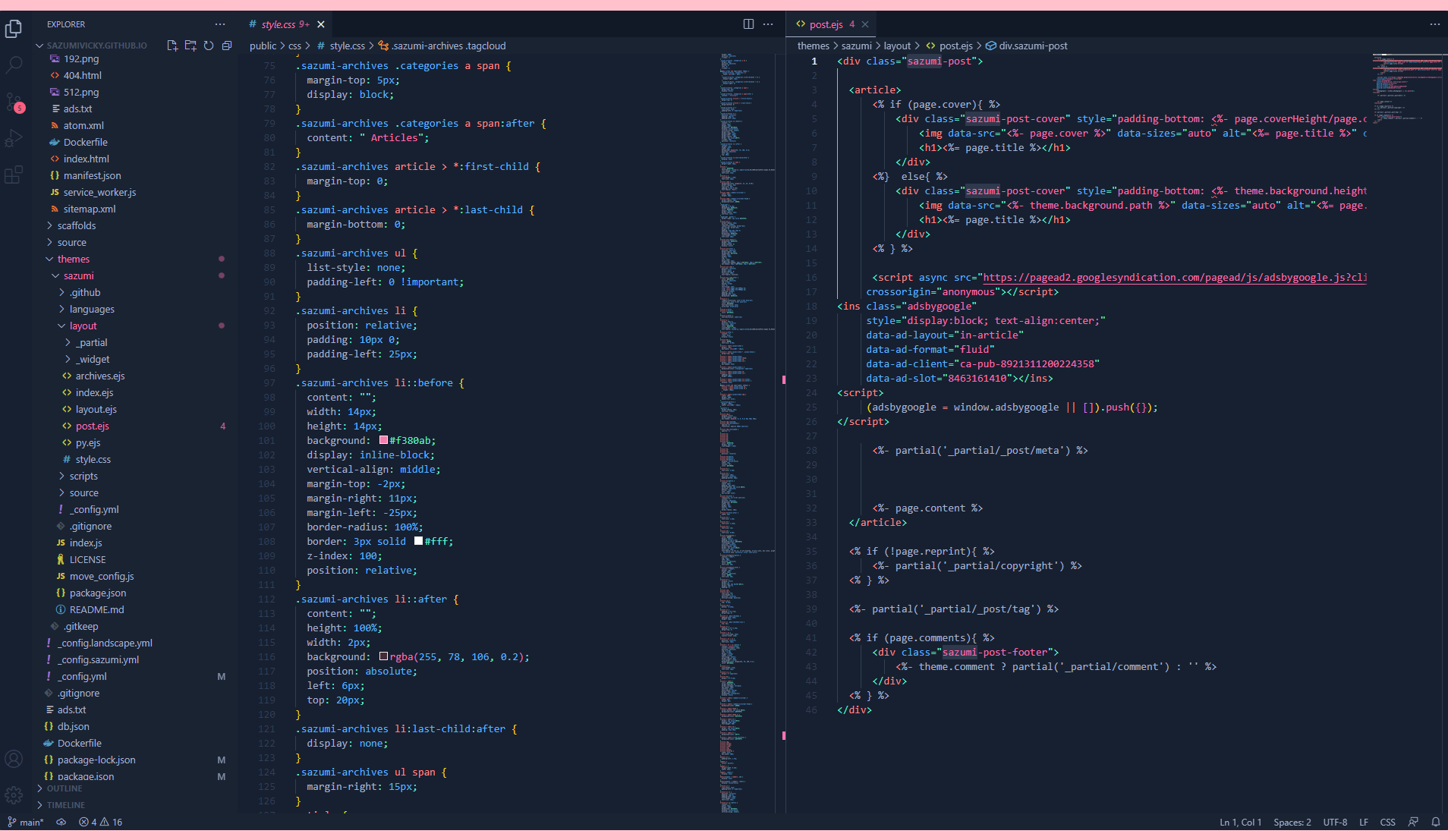Click the style.css minimap
The image size is (1448, 840).
(x=747, y=433)
